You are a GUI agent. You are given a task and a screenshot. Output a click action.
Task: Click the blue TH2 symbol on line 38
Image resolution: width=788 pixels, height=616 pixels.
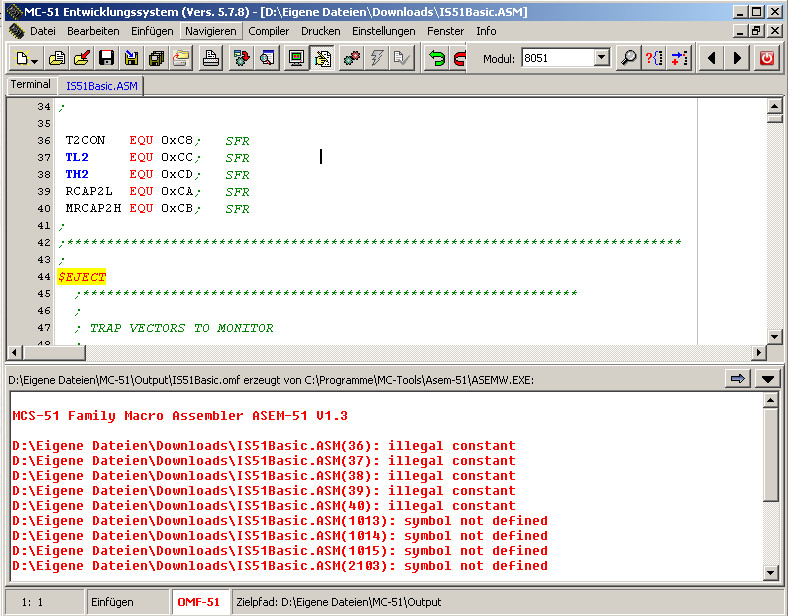pos(77,174)
